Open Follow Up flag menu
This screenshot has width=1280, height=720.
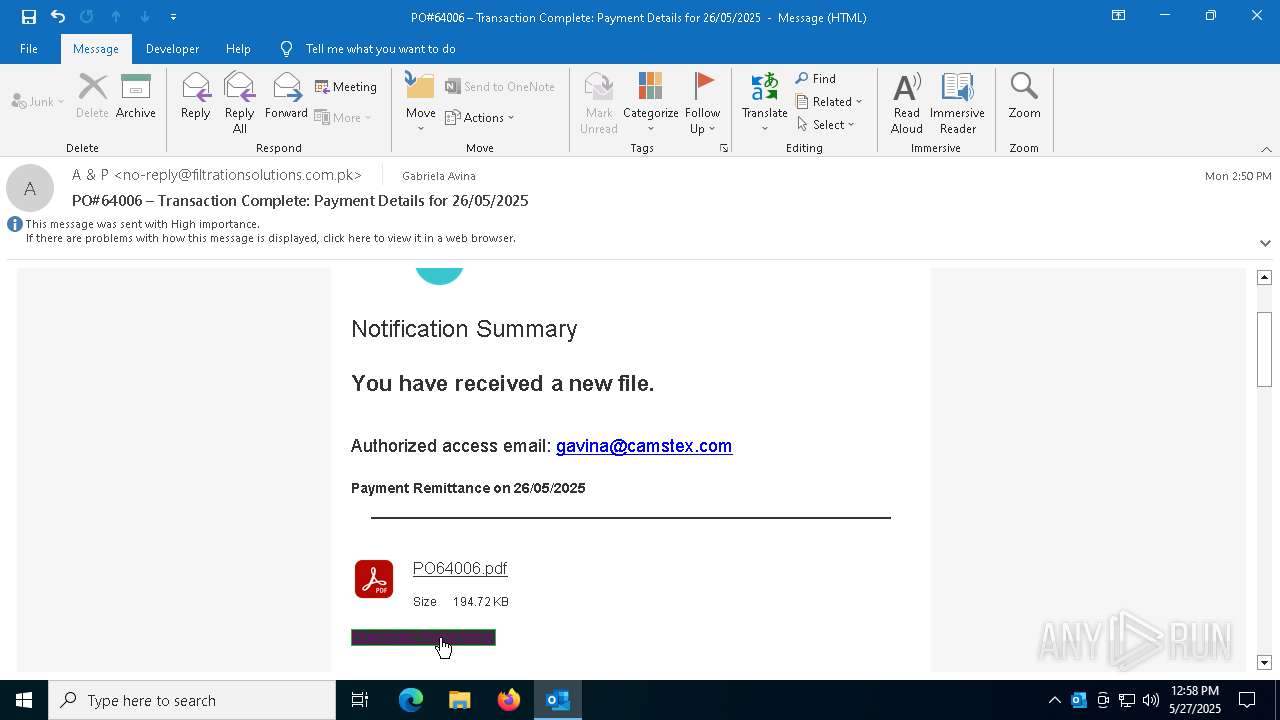pos(703,102)
